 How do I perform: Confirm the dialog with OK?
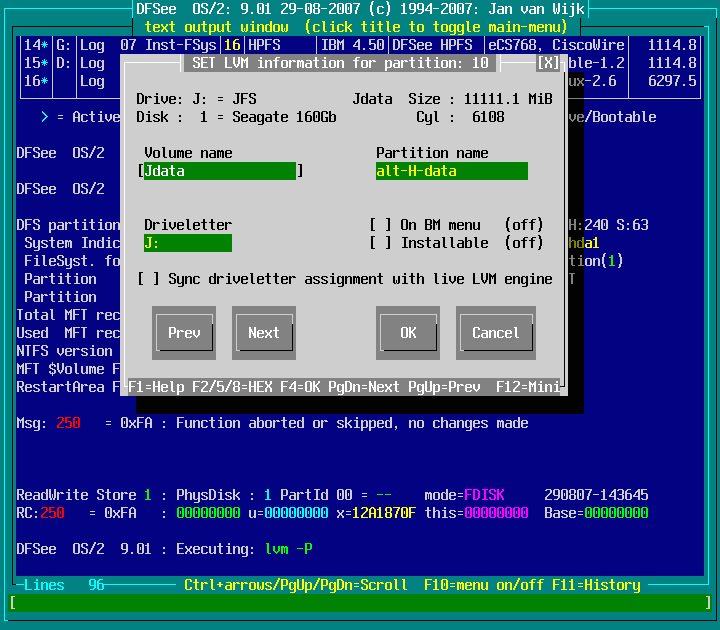[x=408, y=333]
